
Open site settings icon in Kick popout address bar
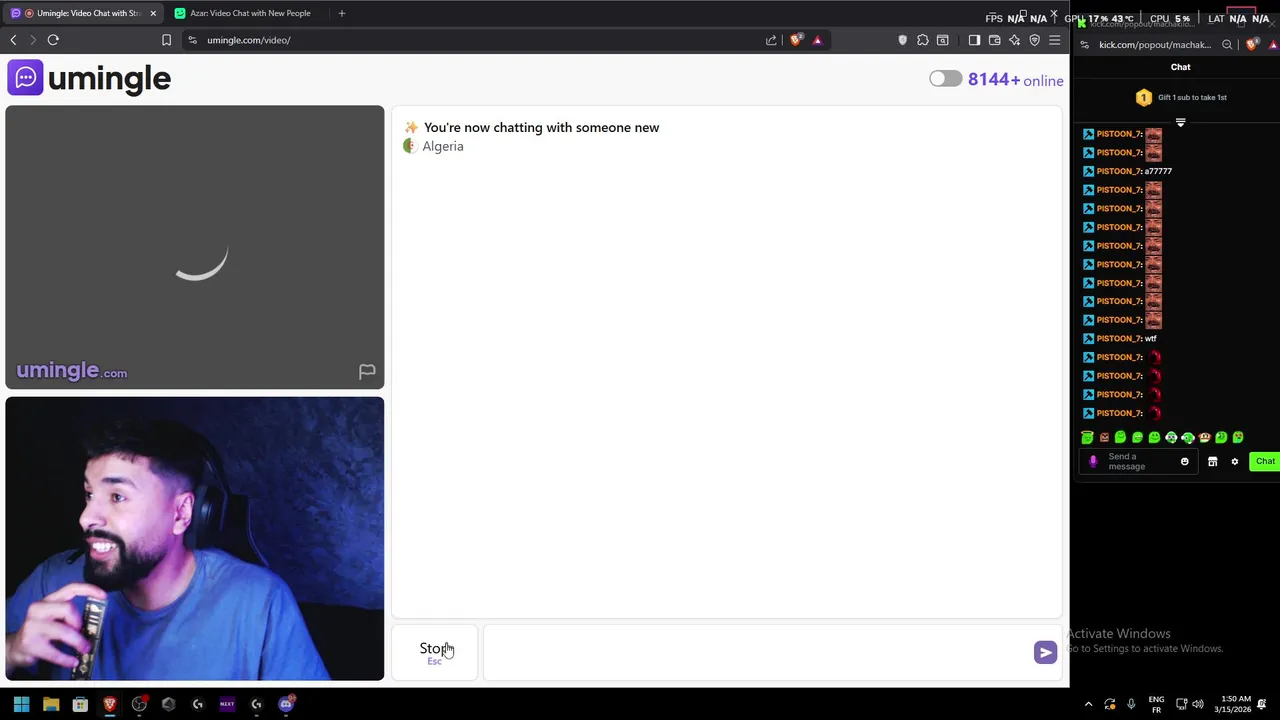click(1085, 44)
